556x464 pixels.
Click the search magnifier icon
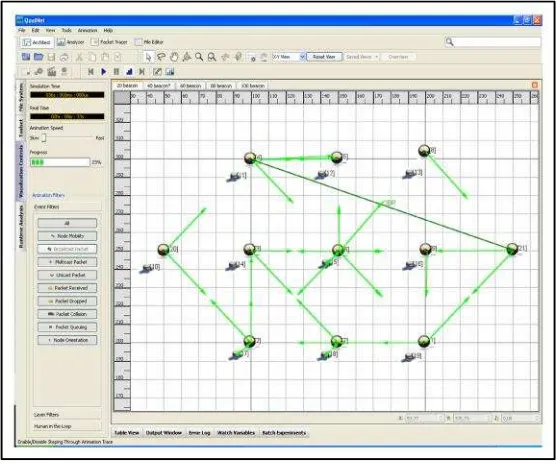pos(450,42)
